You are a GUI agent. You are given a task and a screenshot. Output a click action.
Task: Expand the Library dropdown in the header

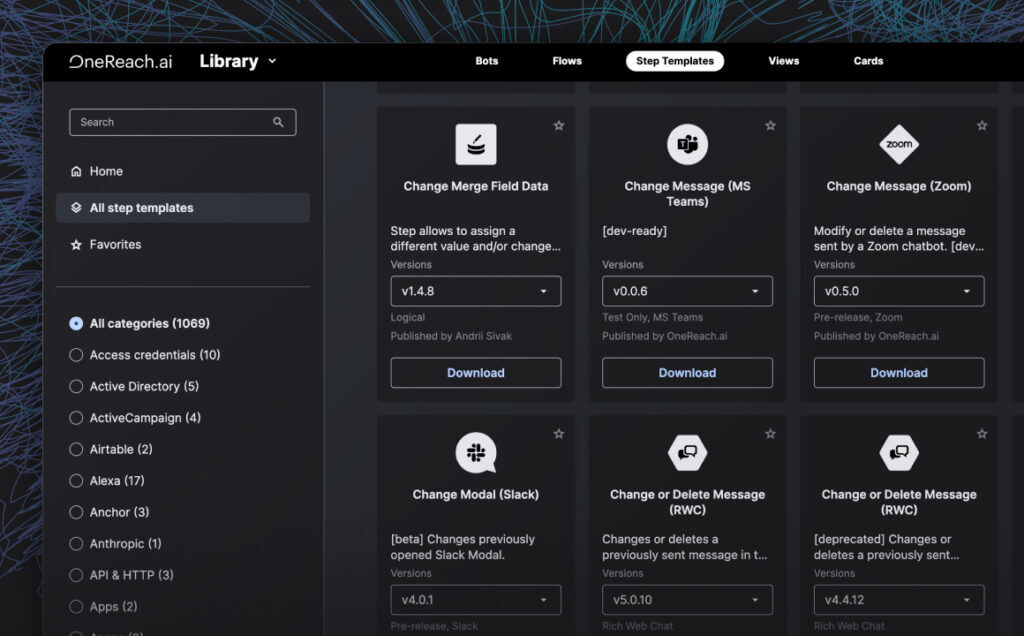click(237, 61)
